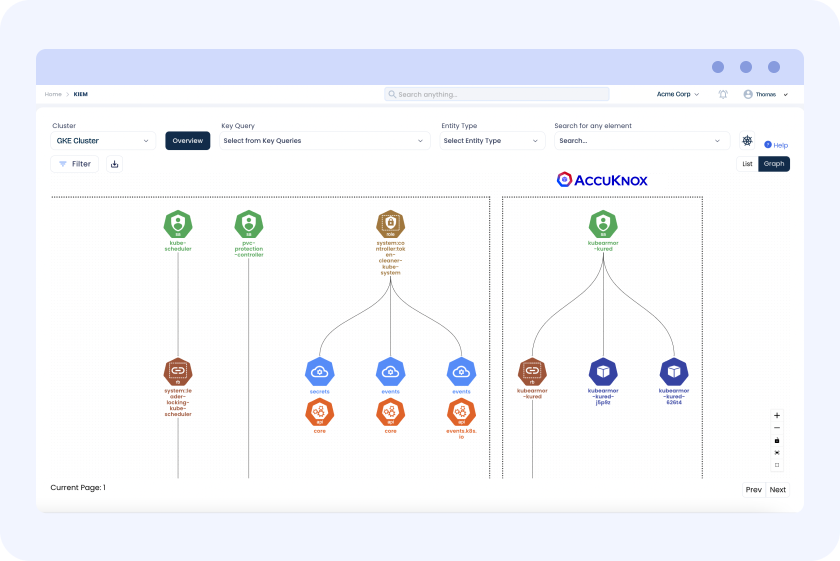Open the Acme Corp tenant menu
The image size is (840, 561).
click(678, 94)
